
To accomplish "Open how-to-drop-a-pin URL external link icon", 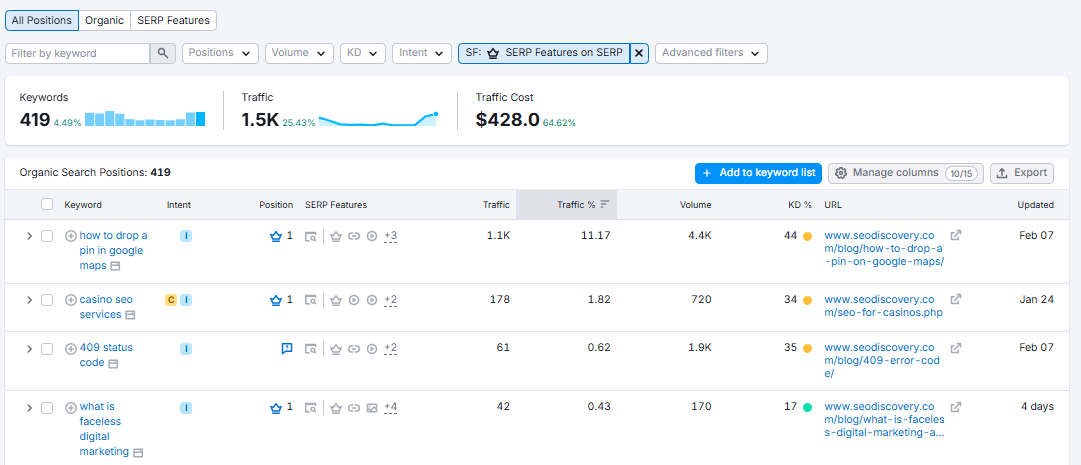I will pos(956,235).
